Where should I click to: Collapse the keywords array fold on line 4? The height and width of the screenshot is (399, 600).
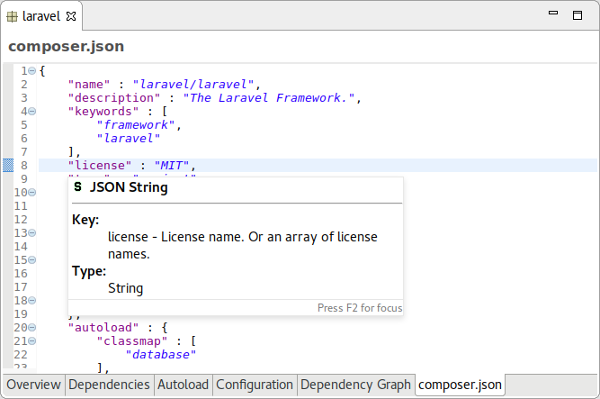[x=32, y=111]
